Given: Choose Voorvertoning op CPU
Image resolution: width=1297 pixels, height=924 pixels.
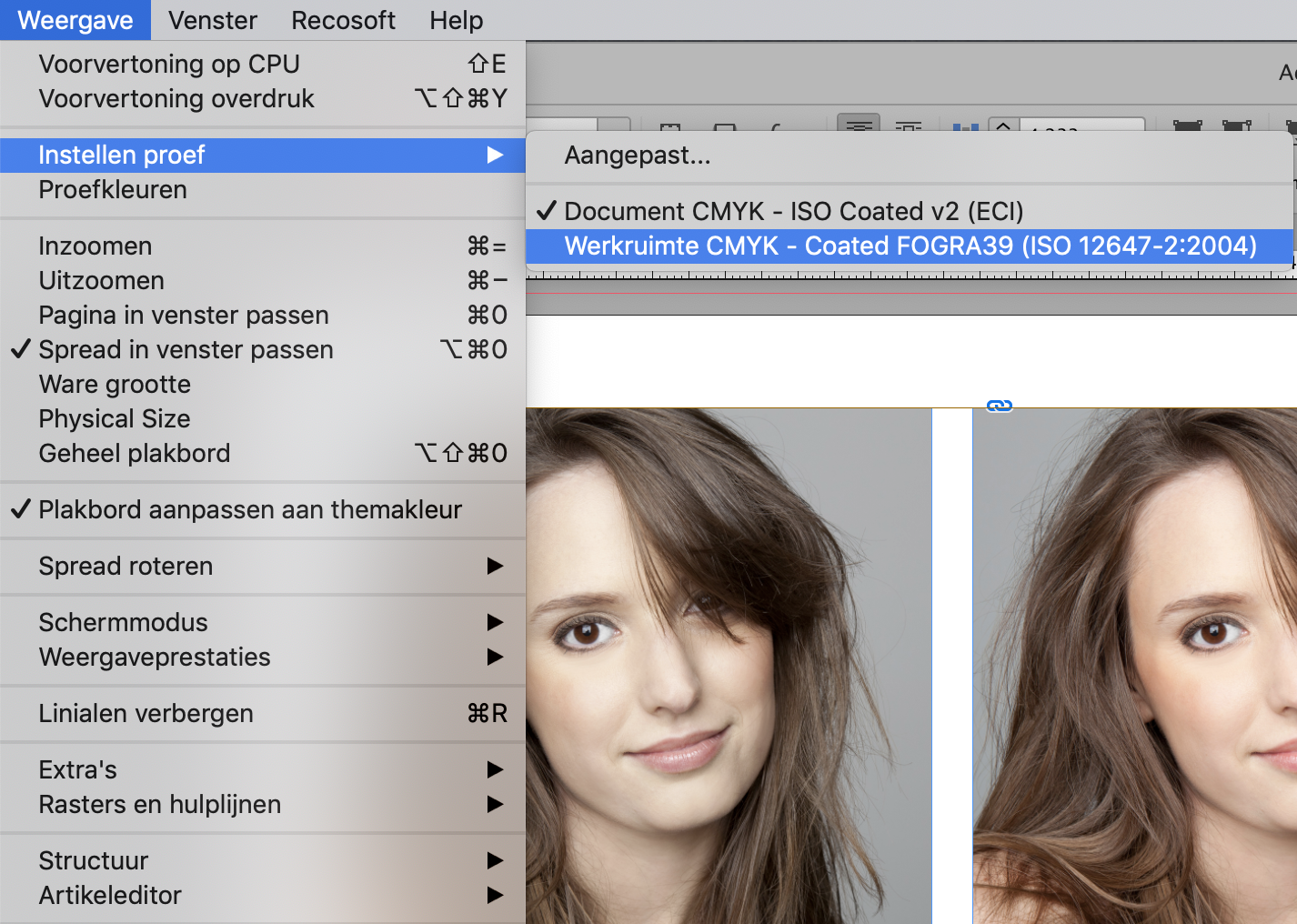Looking at the screenshot, I should [263, 64].
